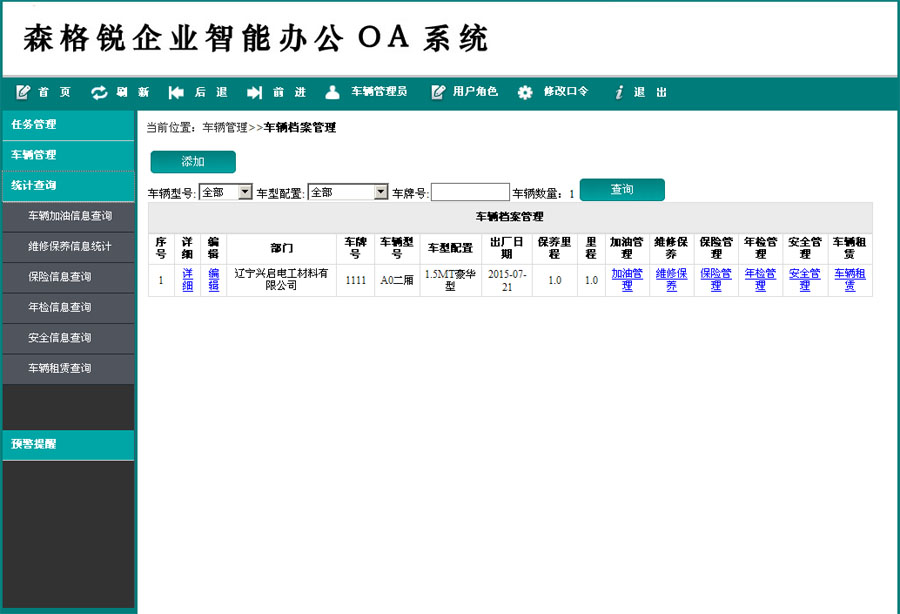Click the 用户角色 edit icon
Viewport: 900px width, 614px height.
pos(438,92)
